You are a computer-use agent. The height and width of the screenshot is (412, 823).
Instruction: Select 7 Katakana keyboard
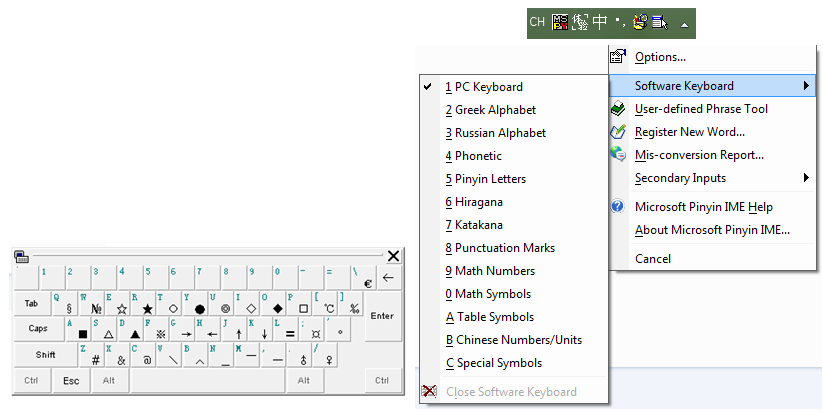474,225
